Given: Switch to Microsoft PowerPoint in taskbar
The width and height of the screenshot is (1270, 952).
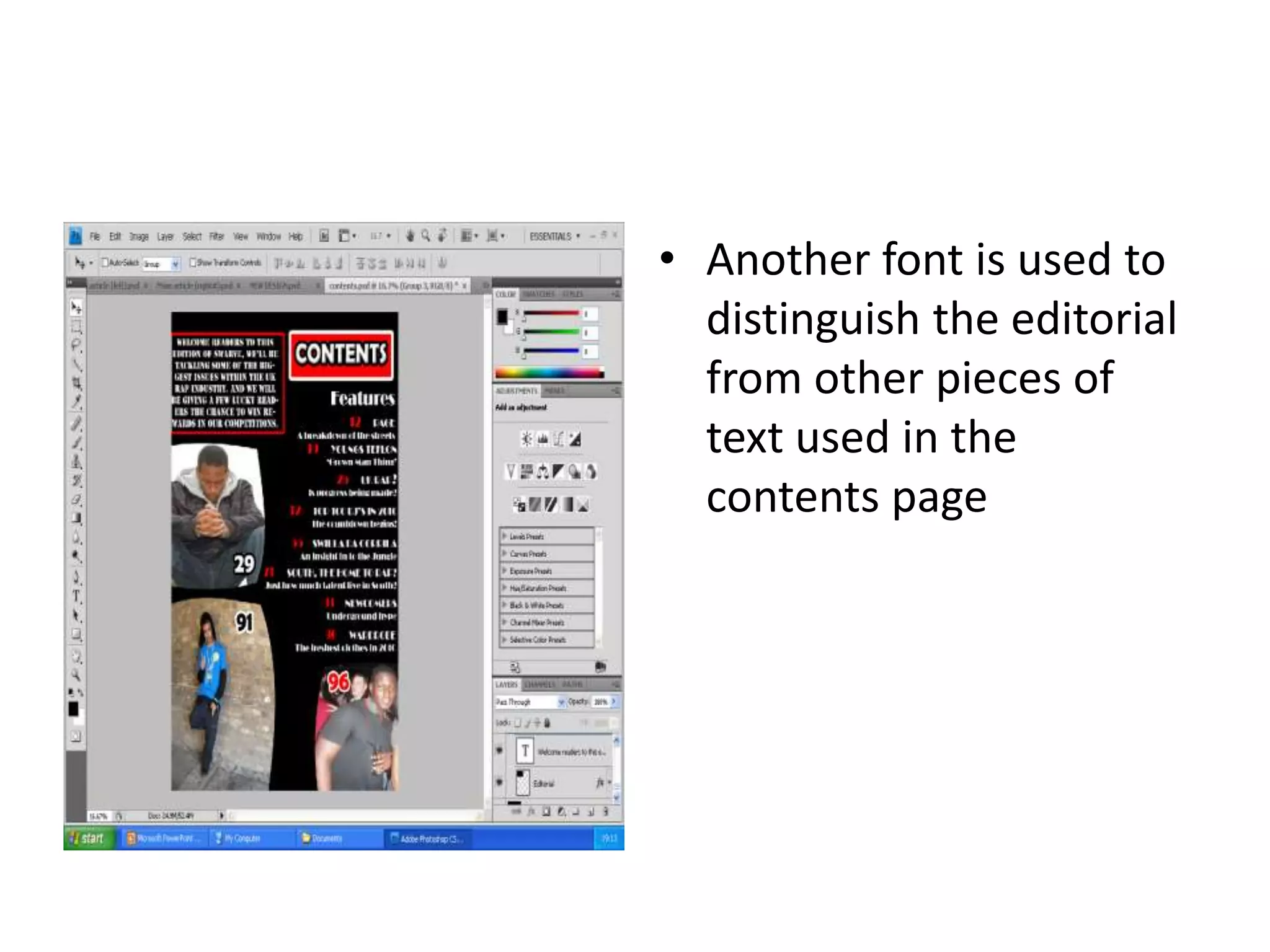Looking at the screenshot, I should click(164, 838).
